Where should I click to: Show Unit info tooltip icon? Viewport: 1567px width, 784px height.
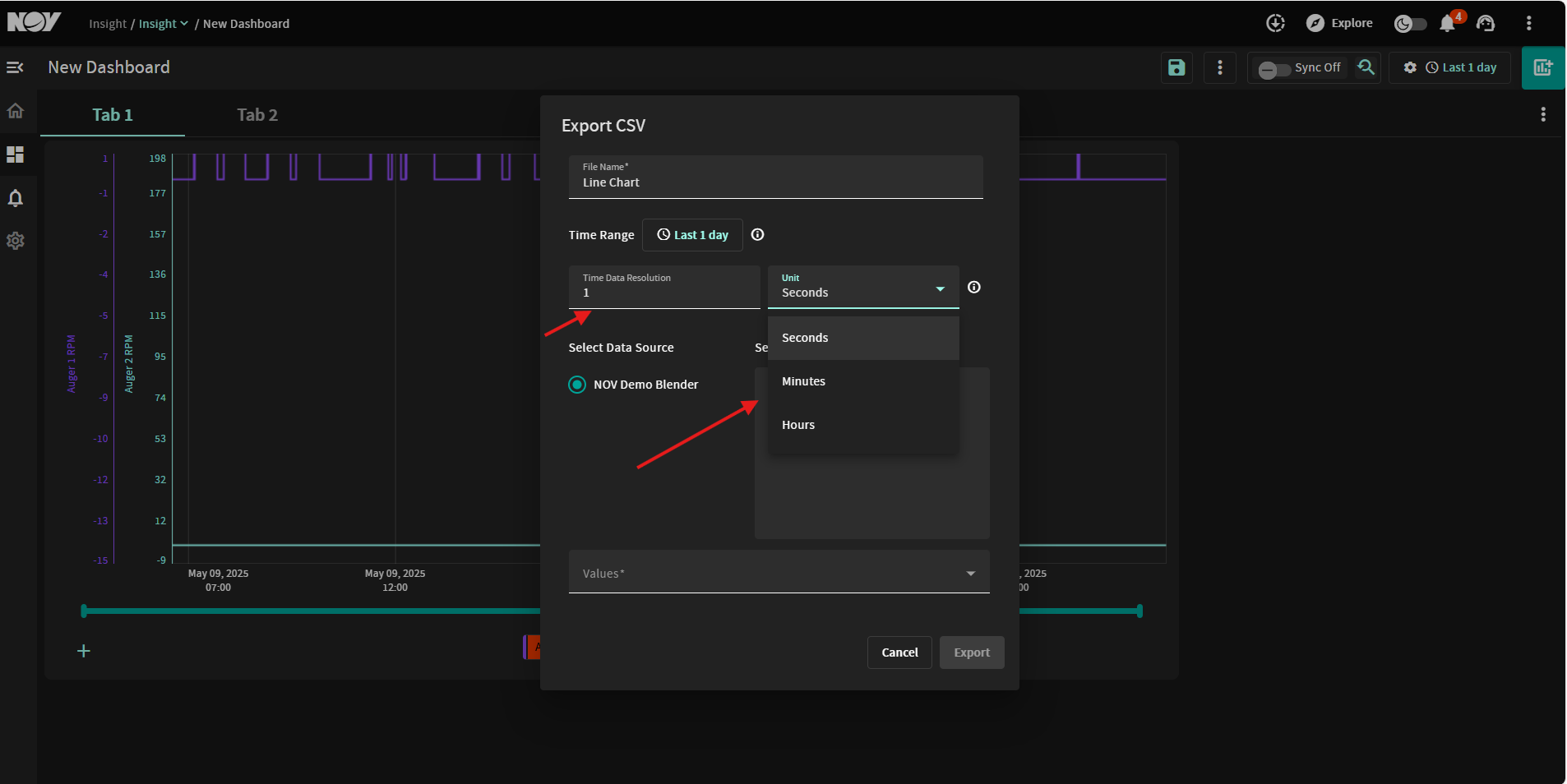tap(974, 287)
